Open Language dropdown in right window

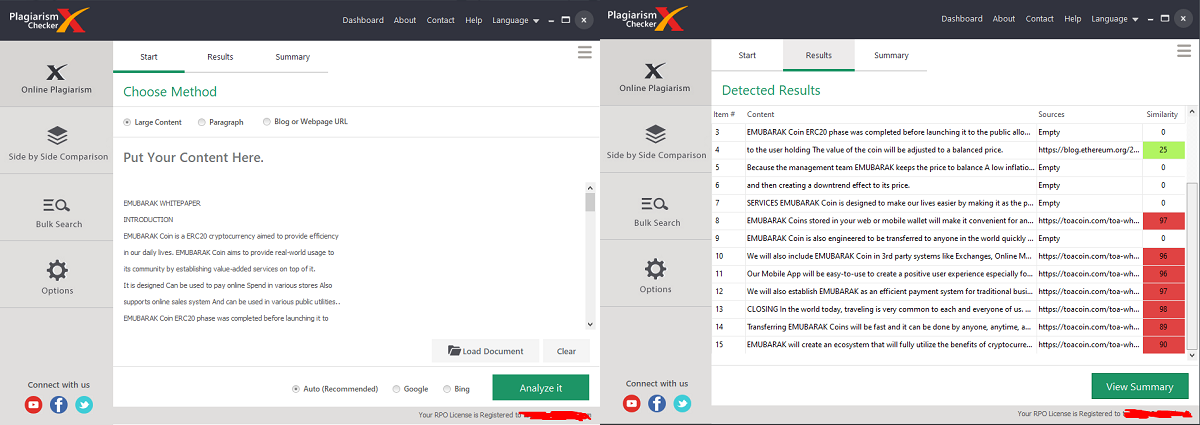[1116, 19]
